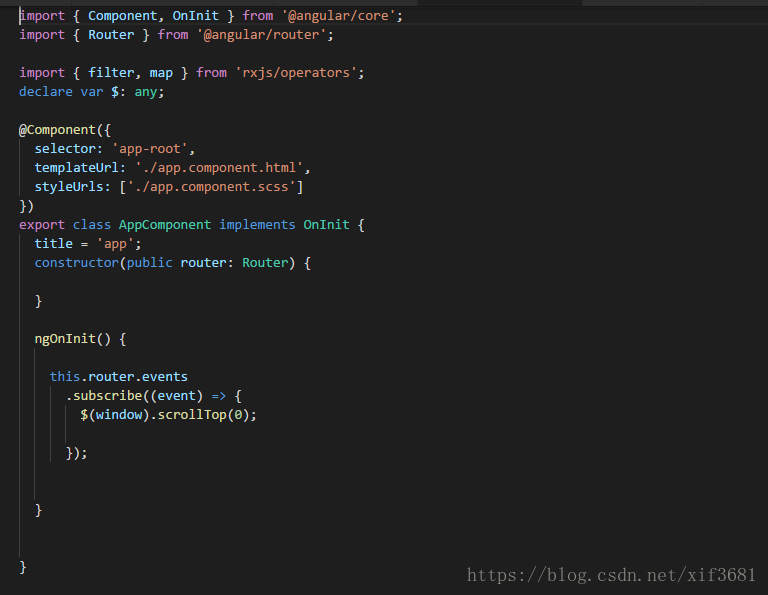
Task: Click the '@angular/router' import string
Action: (262, 35)
